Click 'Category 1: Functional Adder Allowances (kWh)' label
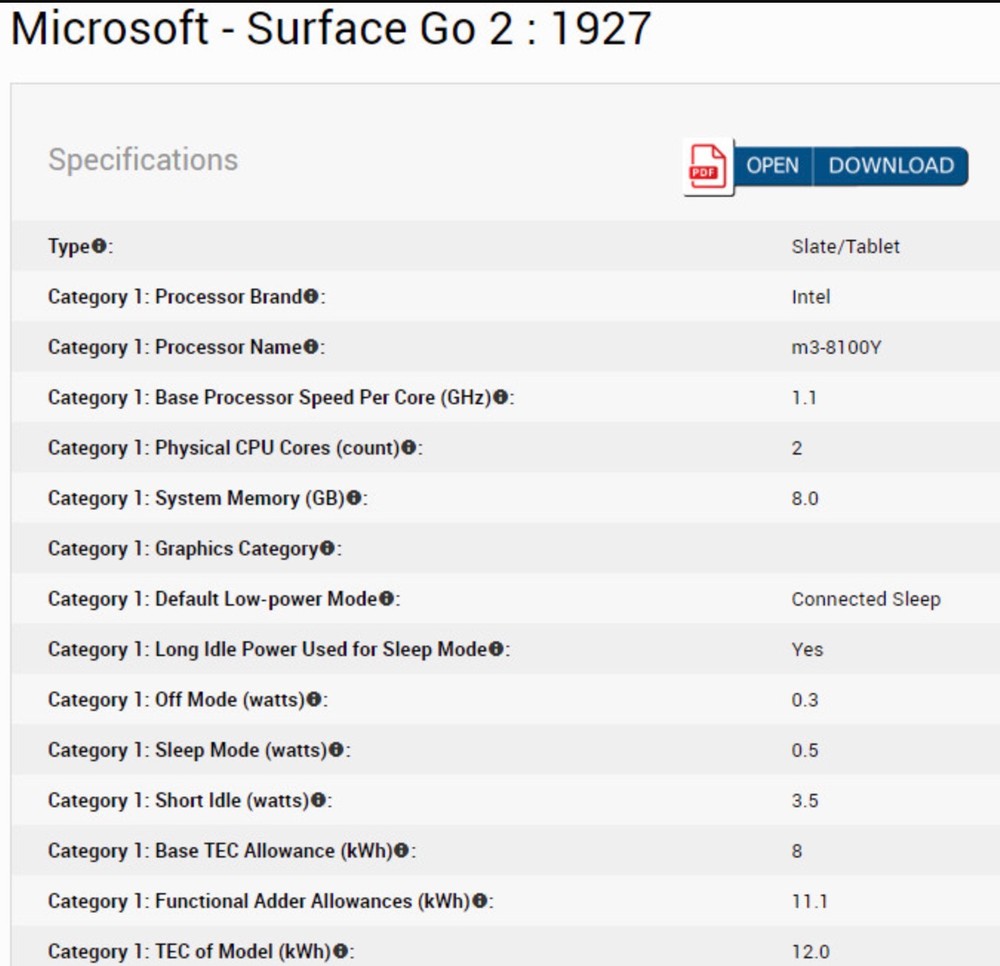 (260, 901)
